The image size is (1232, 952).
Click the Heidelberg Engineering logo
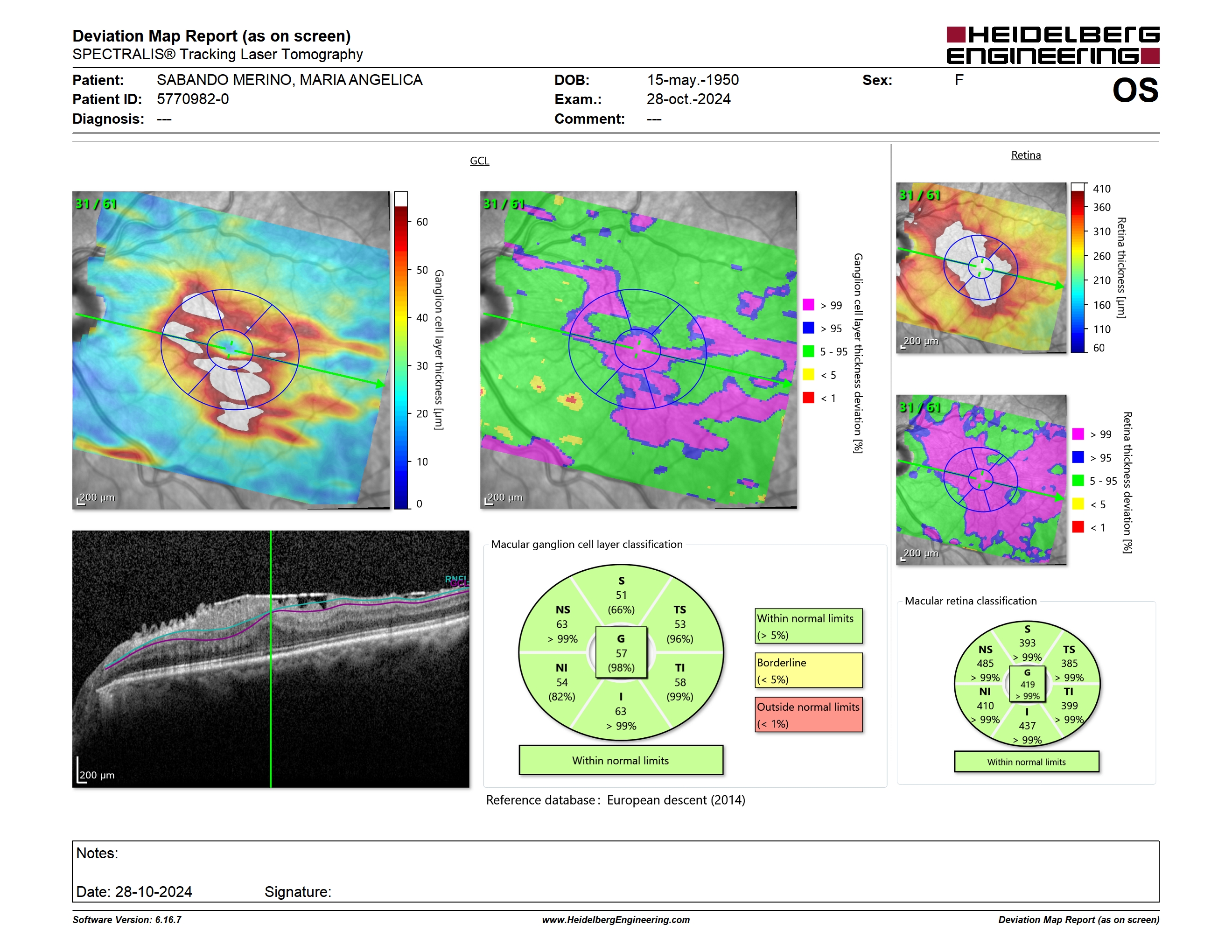[x=1053, y=45]
